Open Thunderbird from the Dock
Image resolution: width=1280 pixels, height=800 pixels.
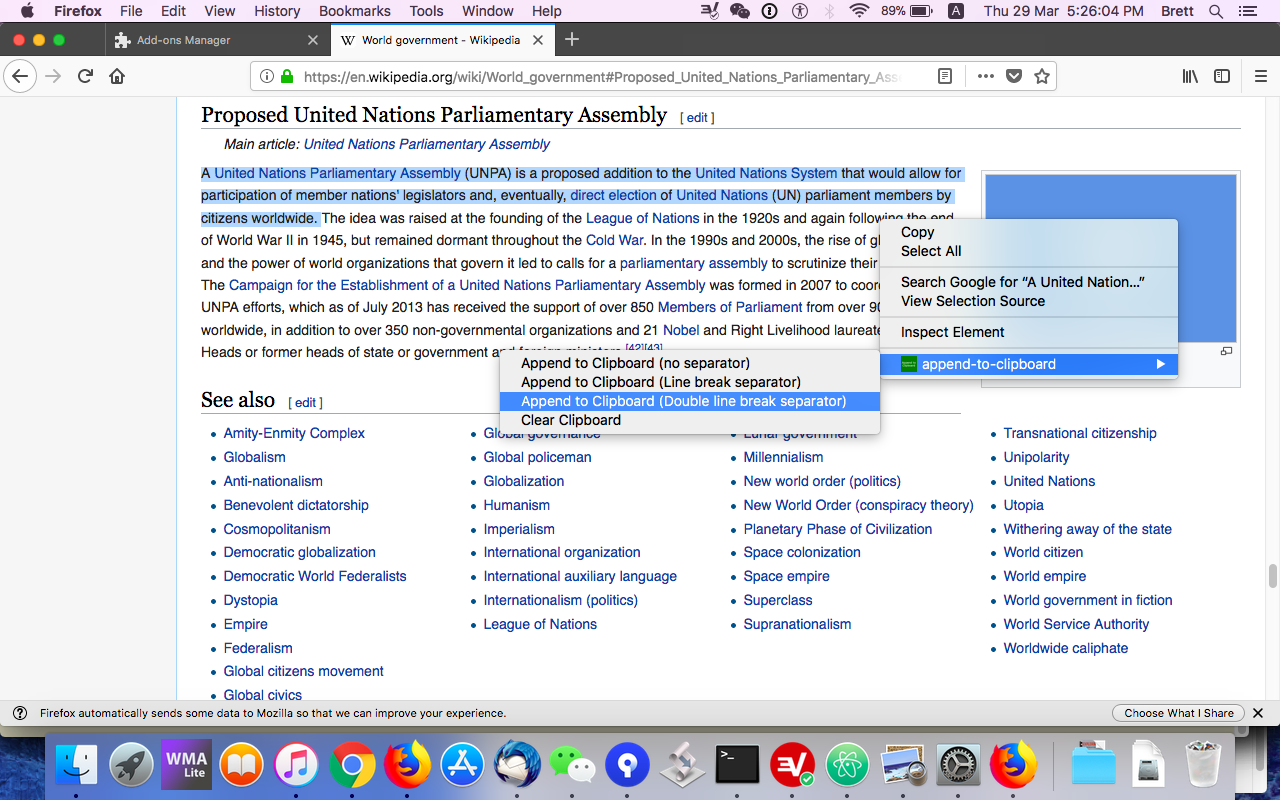coord(517,766)
